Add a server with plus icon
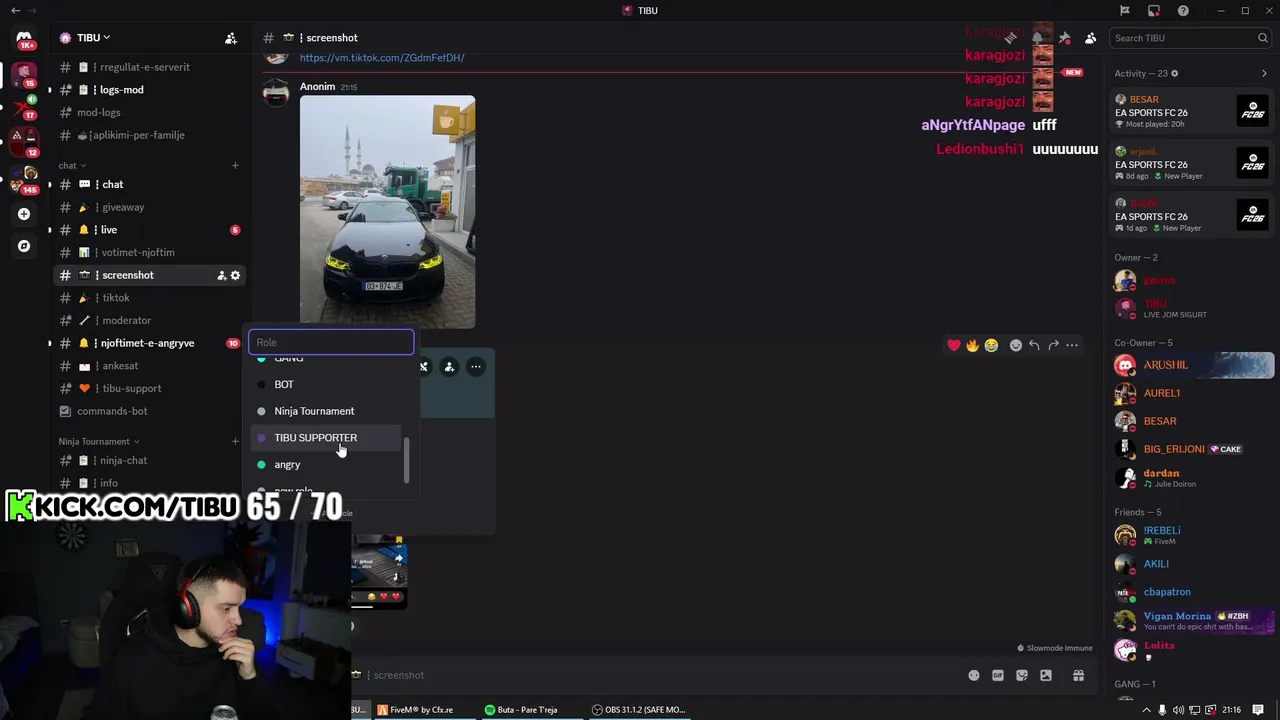 [x=24, y=214]
